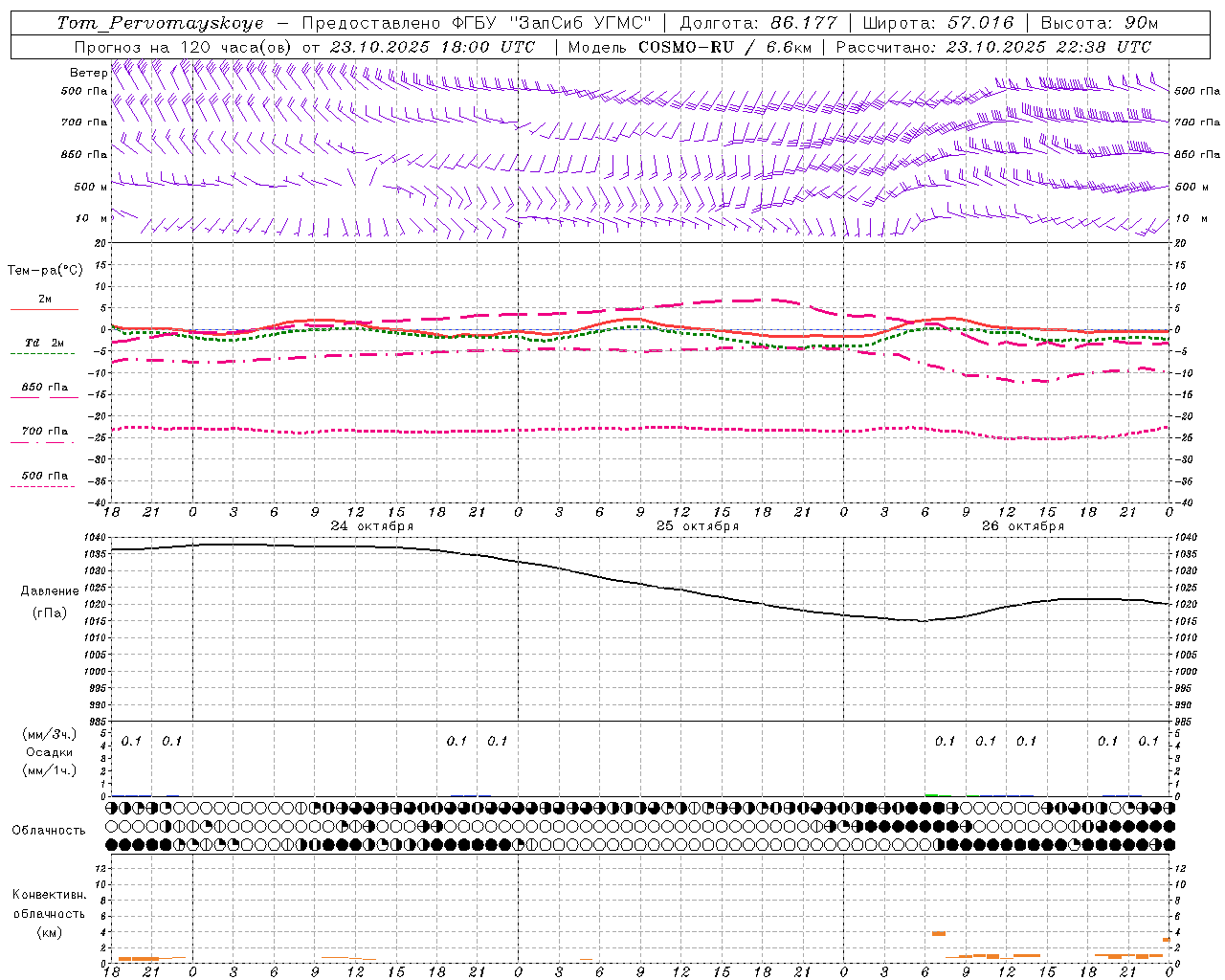Click the dotted pink 500 гПа legend line
The height and width of the screenshot is (980, 1225).
[43, 486]
